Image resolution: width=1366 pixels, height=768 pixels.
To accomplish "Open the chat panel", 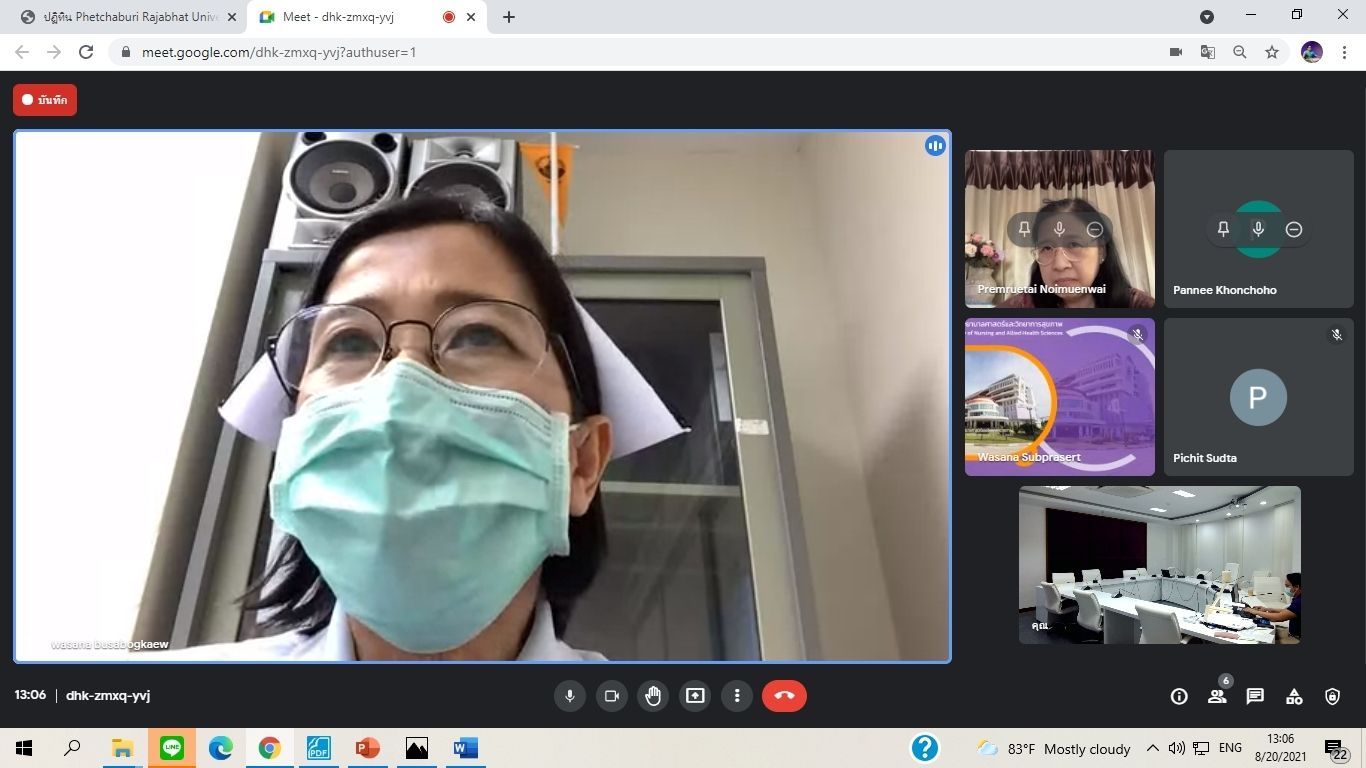I will (1255, 697).
